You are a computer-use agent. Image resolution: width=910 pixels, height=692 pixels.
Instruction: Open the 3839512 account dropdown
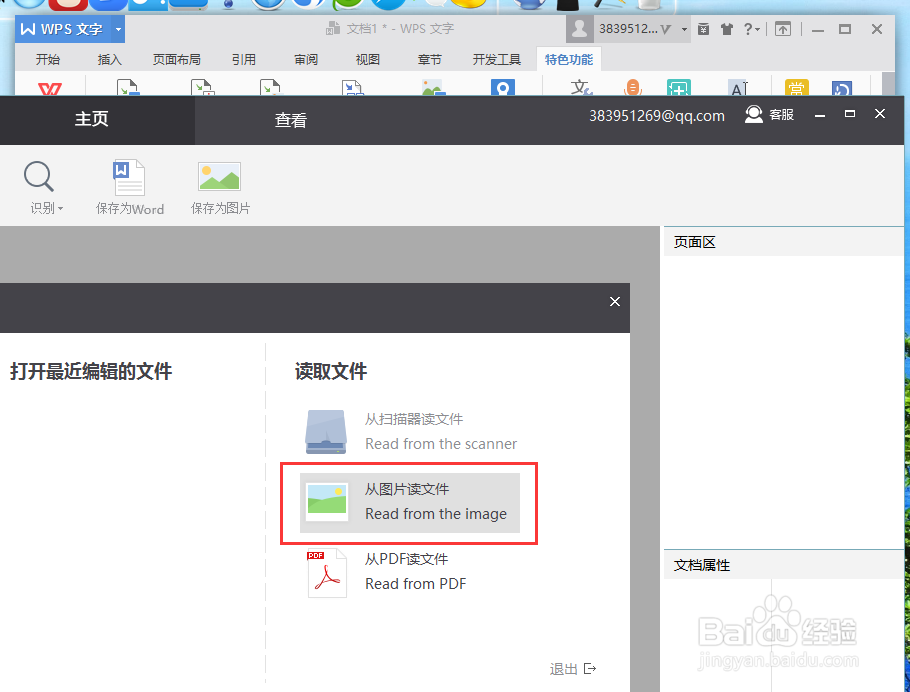684,29
